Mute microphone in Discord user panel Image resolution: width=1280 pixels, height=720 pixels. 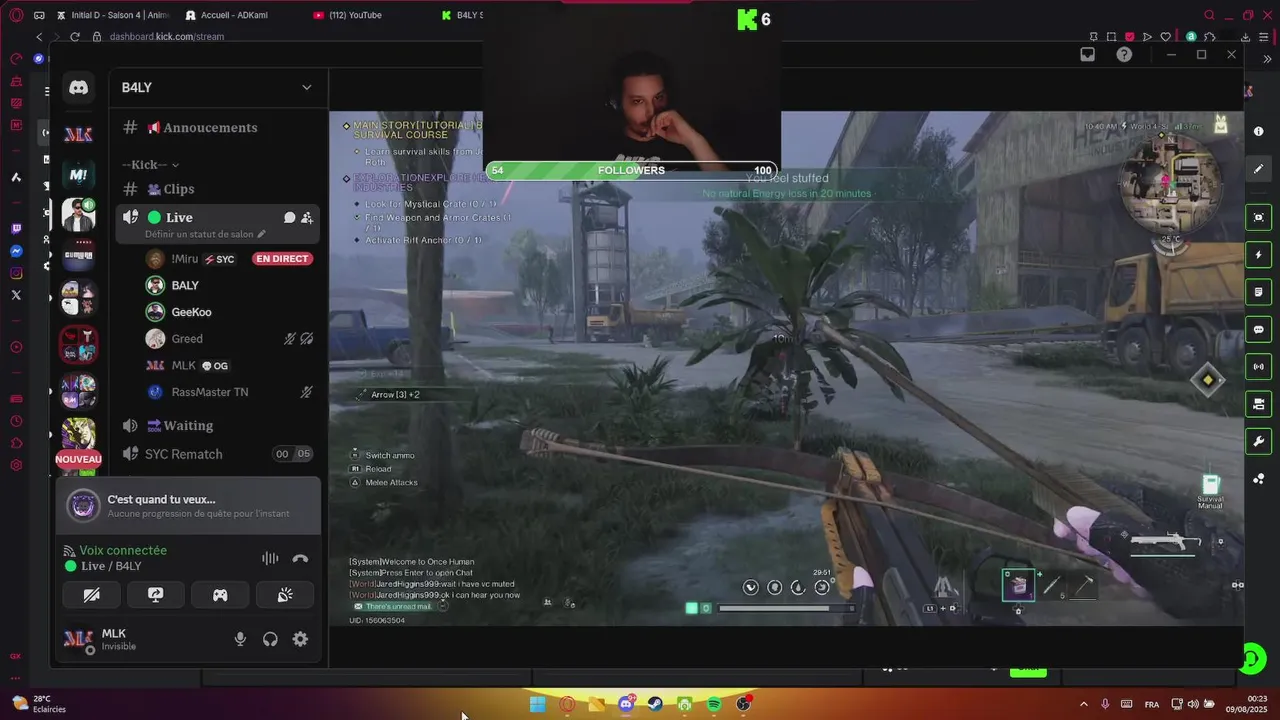click(240, 639)
